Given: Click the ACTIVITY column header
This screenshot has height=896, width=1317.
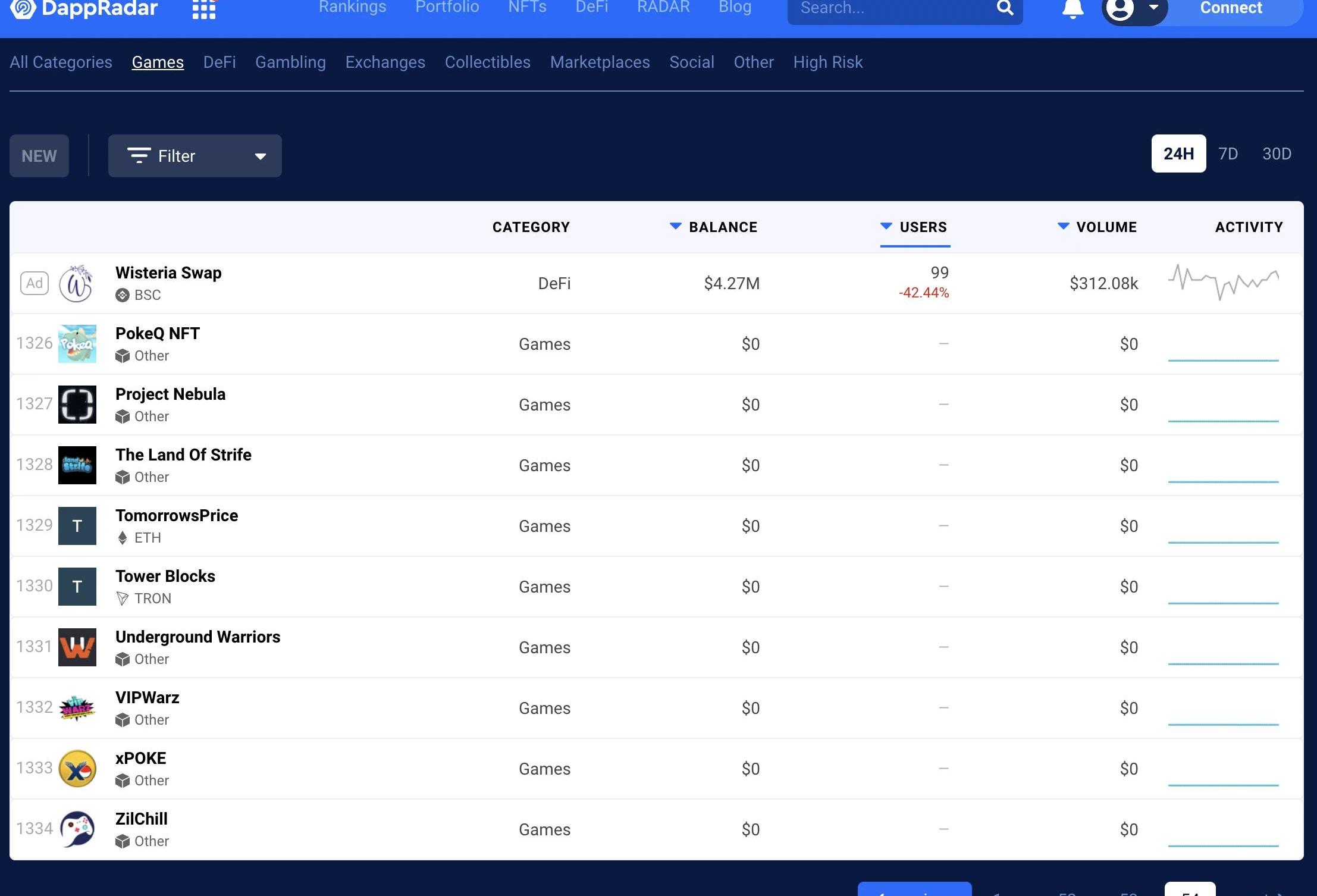Looking at the screenshot, I should 1249,227.
